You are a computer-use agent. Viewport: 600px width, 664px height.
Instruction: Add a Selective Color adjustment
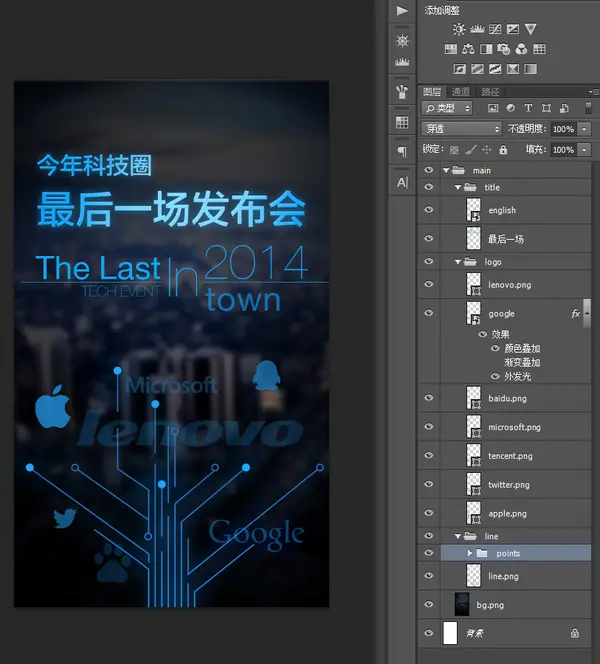click(x=513, y=69)
